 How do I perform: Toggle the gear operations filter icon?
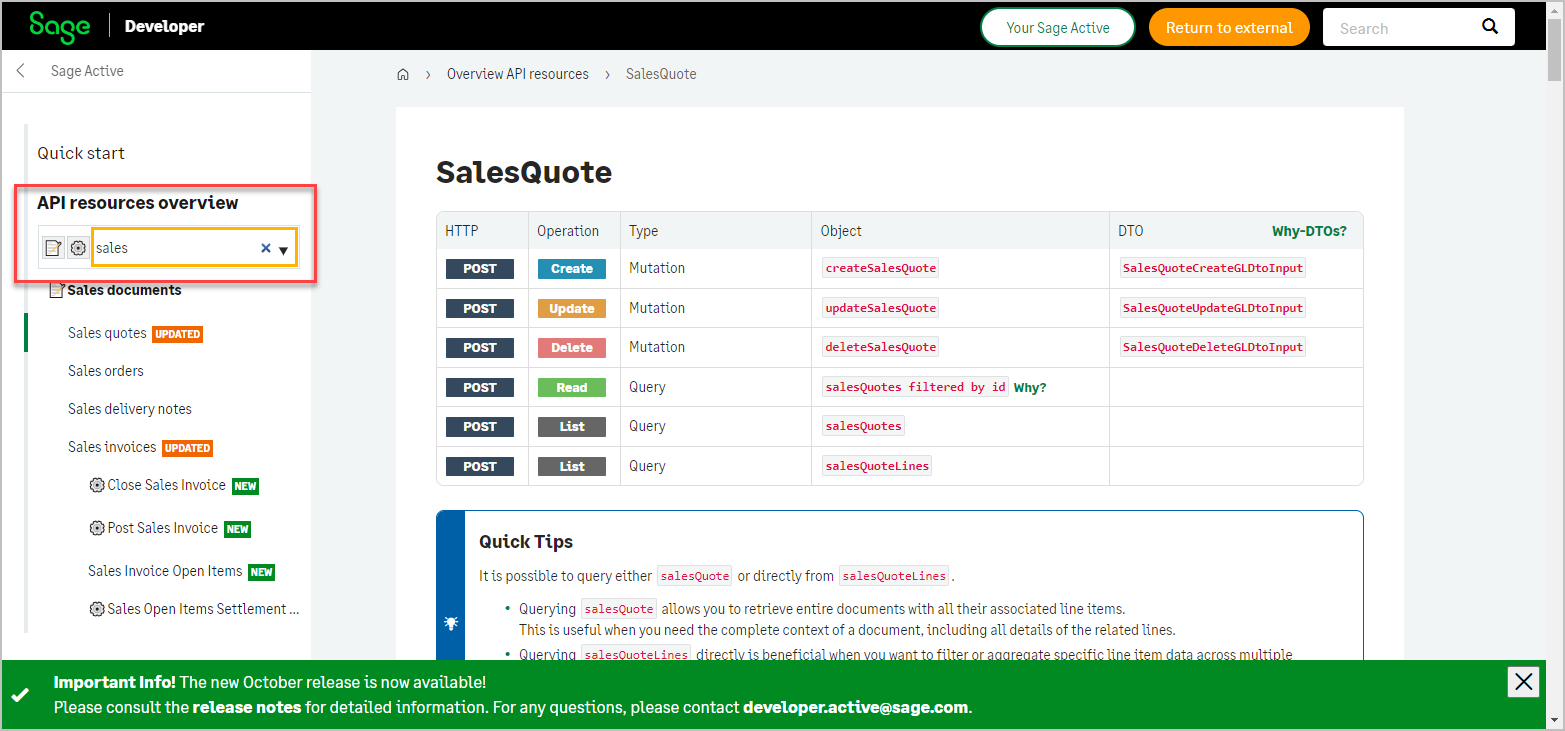pyautogui.click(x=78, y=248)
